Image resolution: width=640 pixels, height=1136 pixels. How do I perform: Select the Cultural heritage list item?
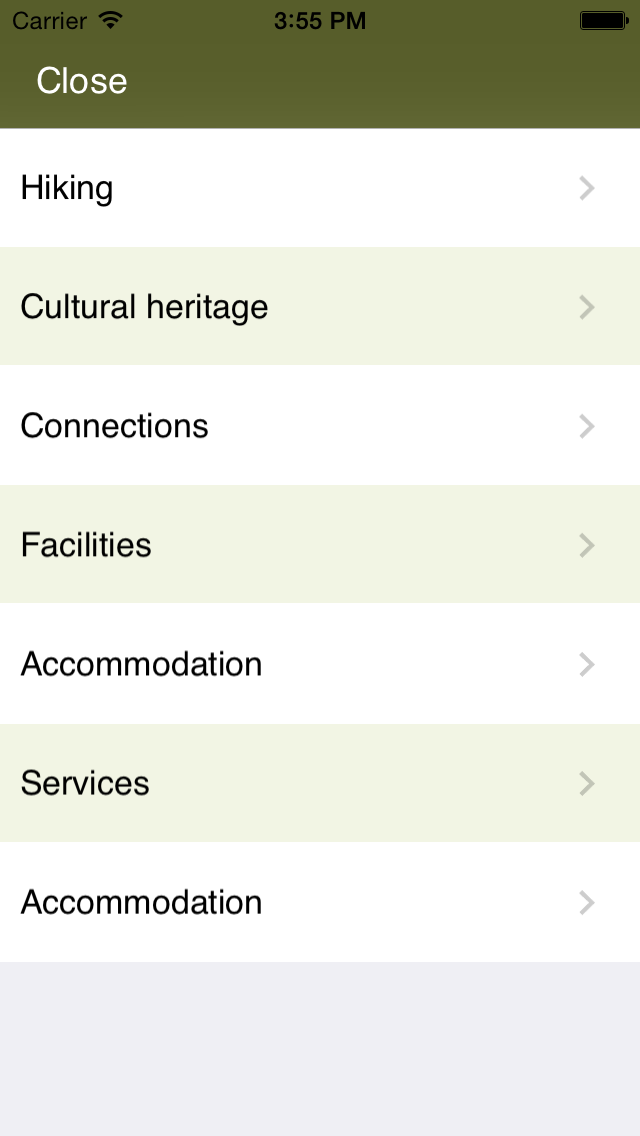point(144,307)
